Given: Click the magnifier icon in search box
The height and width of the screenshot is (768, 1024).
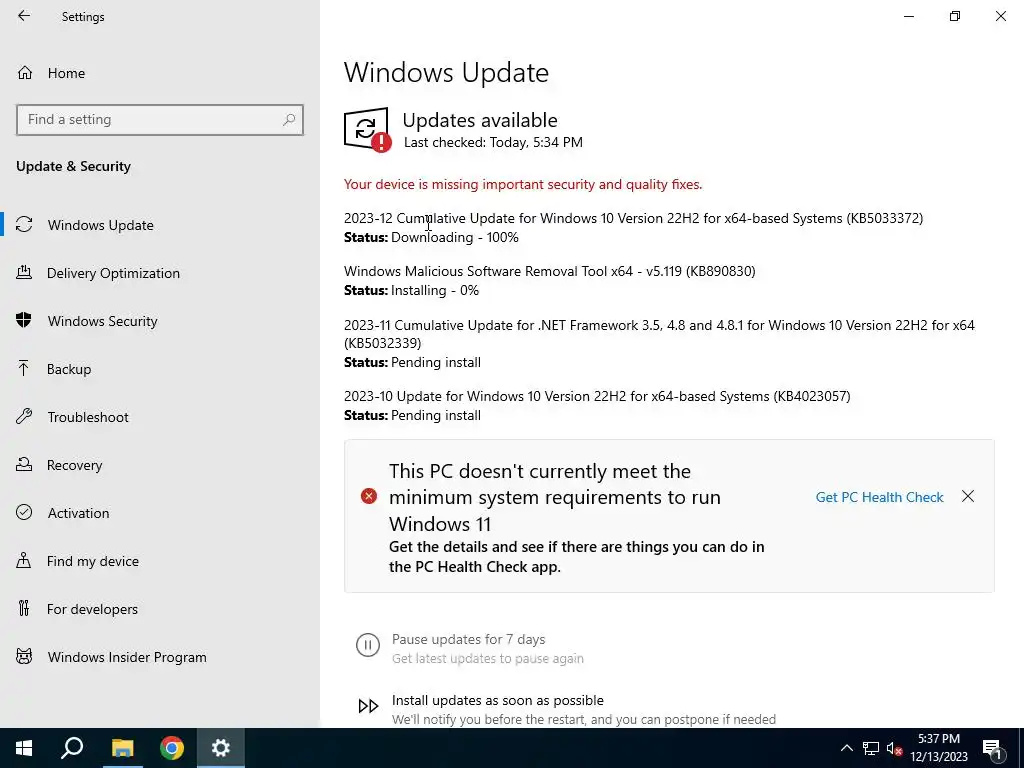Looking at the screenshot, I should pyautogui.click(x=289, y=120).
